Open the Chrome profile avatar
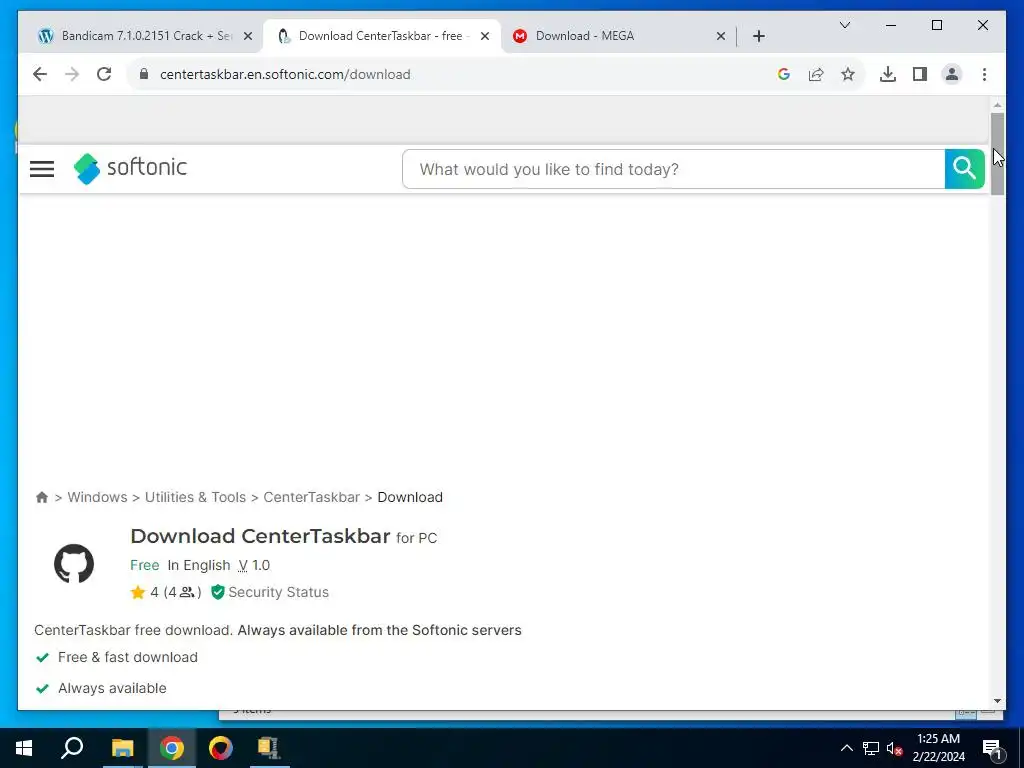The height and width of the screenshot is (768, 1024). 952,74
